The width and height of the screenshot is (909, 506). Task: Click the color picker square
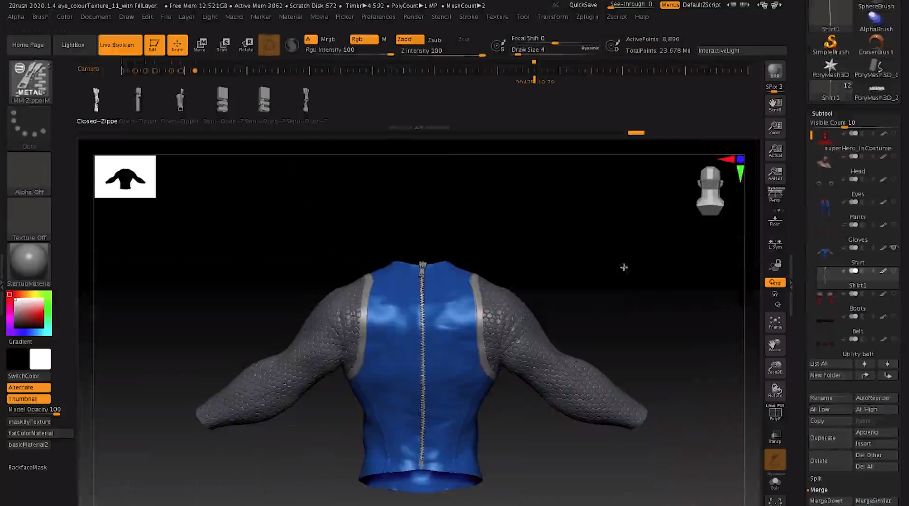click(29, 314)
